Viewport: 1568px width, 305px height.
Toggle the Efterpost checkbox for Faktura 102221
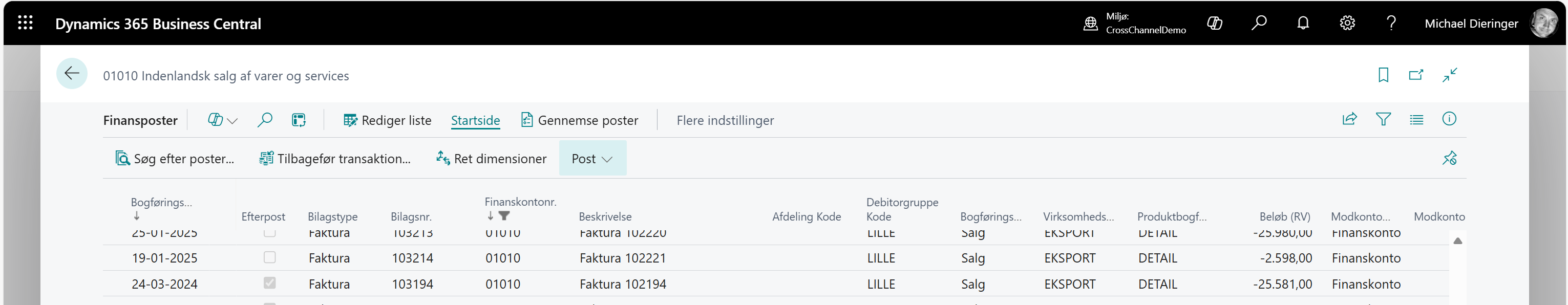(270, 257)
